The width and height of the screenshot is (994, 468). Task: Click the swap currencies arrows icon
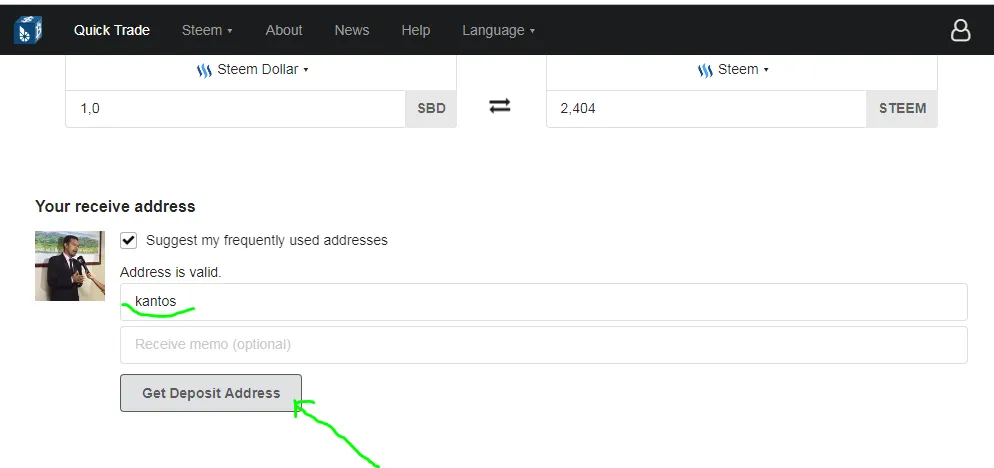[x=500, y=106]
